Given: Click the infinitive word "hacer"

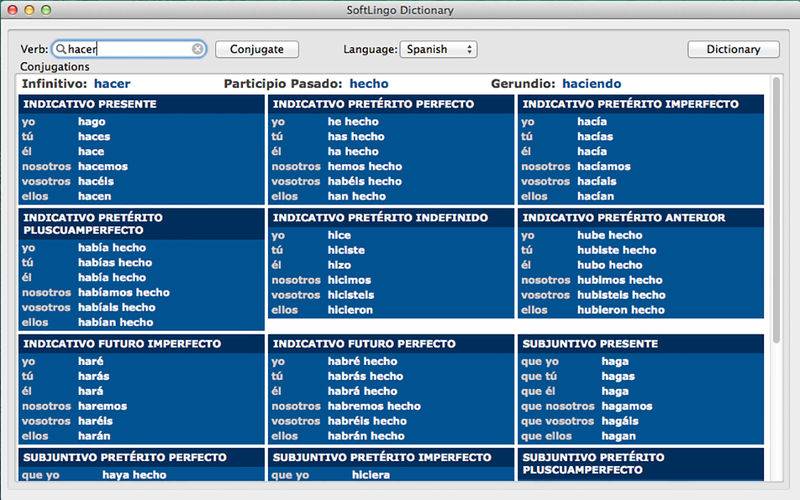Looking at the screenshot, I should pyautogui.click(x=112, y=84).
